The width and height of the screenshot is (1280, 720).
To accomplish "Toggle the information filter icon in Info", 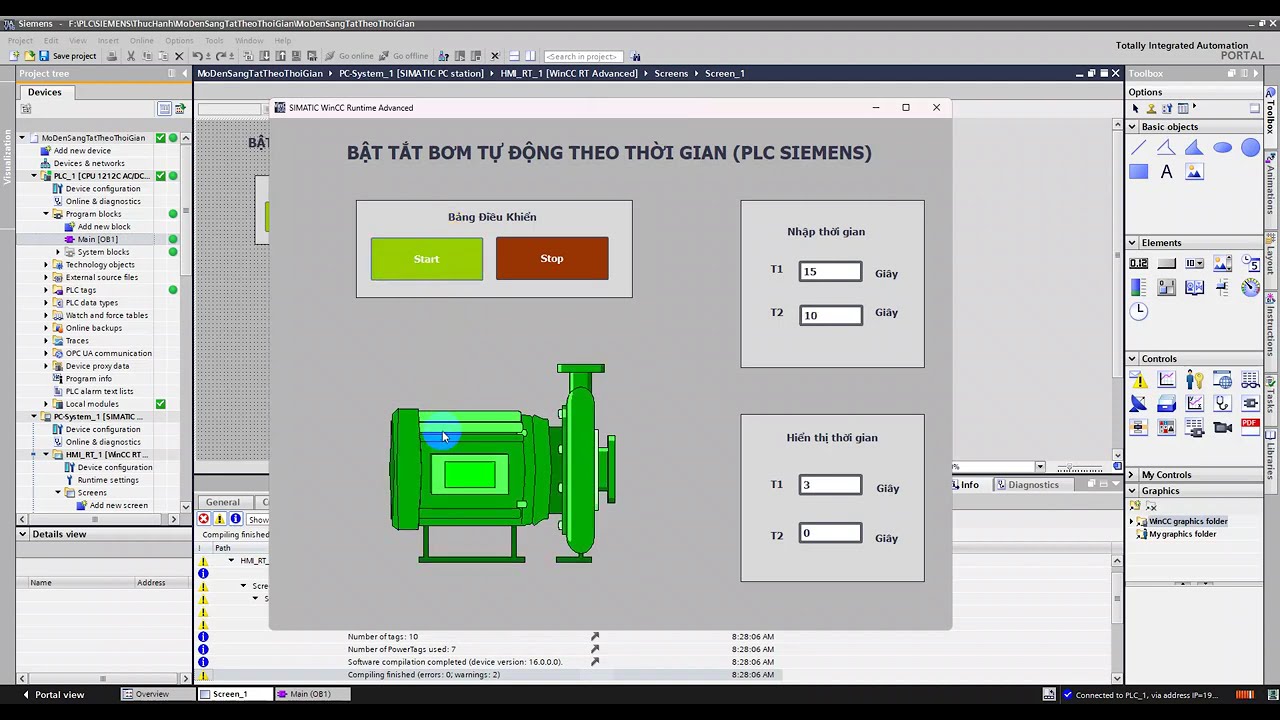I will (x=235, y=519).
